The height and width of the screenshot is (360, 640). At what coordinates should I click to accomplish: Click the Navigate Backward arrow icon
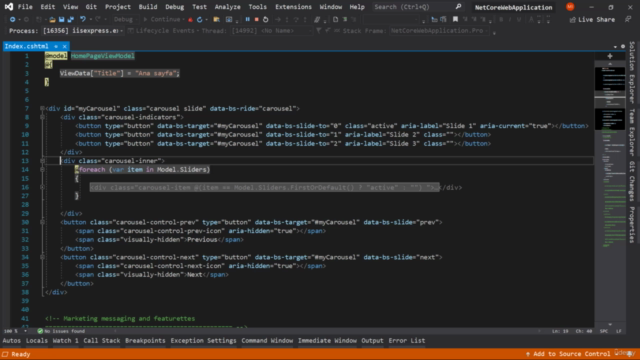12,19
